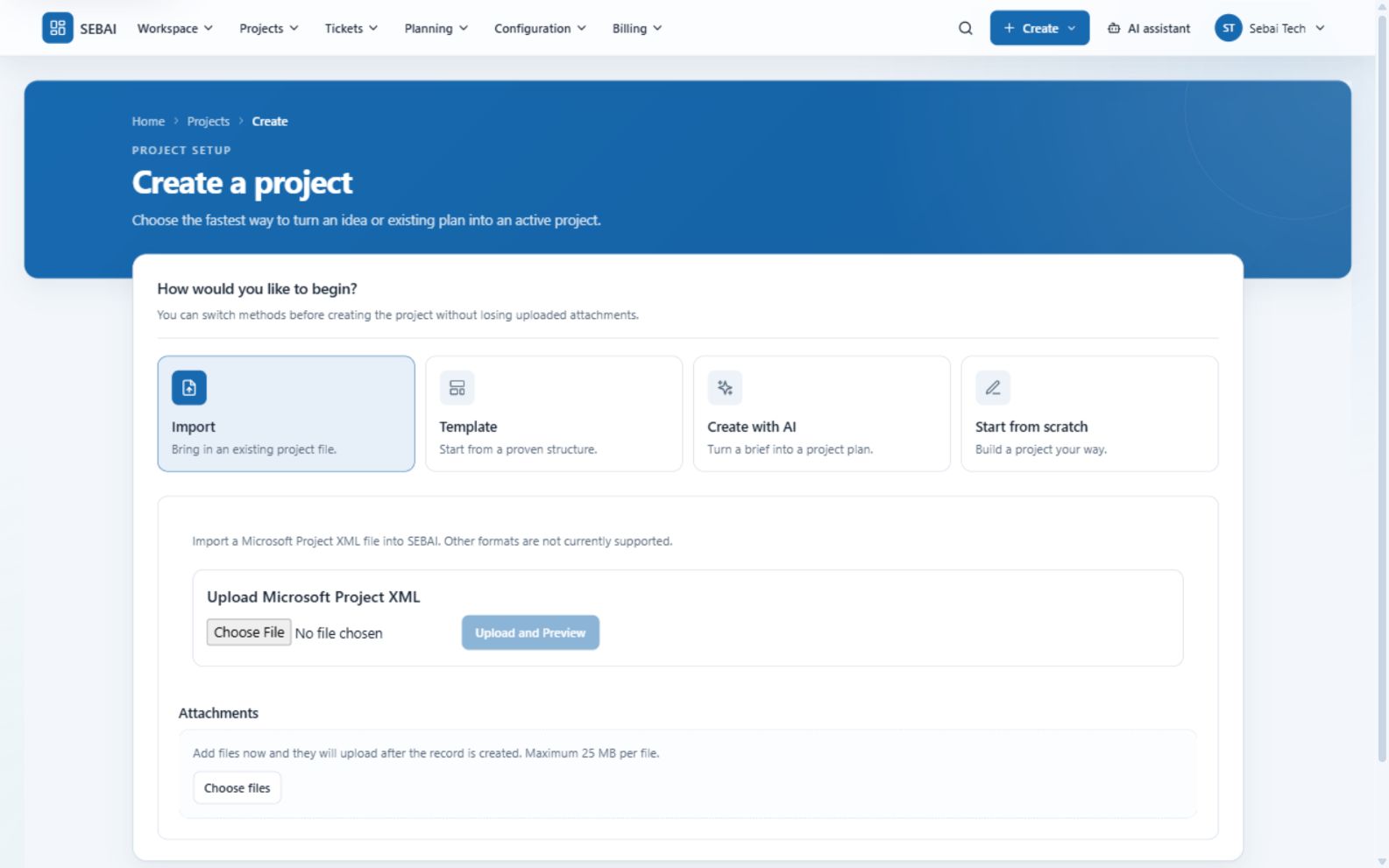Viewport: 1389px width, 868px height.
Task: Click Upload and Preview button
Action: 530,632
